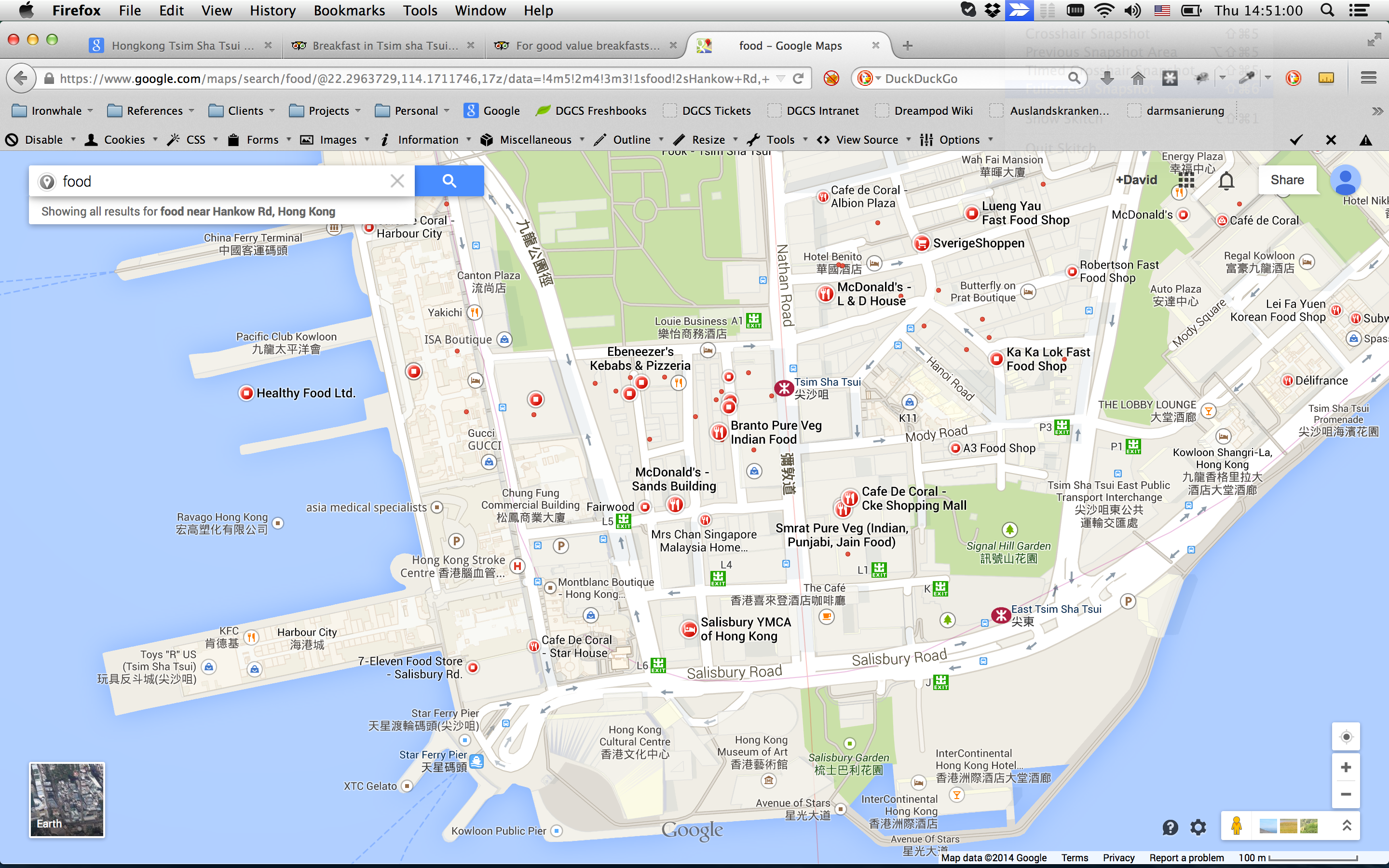Switch to For good value breakfasts tab
This screenshot has width=1389, height=868.
586,45
